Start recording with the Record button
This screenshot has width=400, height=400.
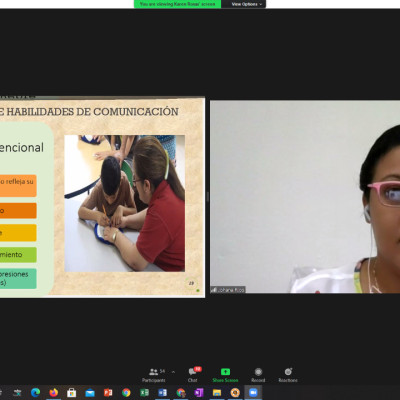coord(258,375)
